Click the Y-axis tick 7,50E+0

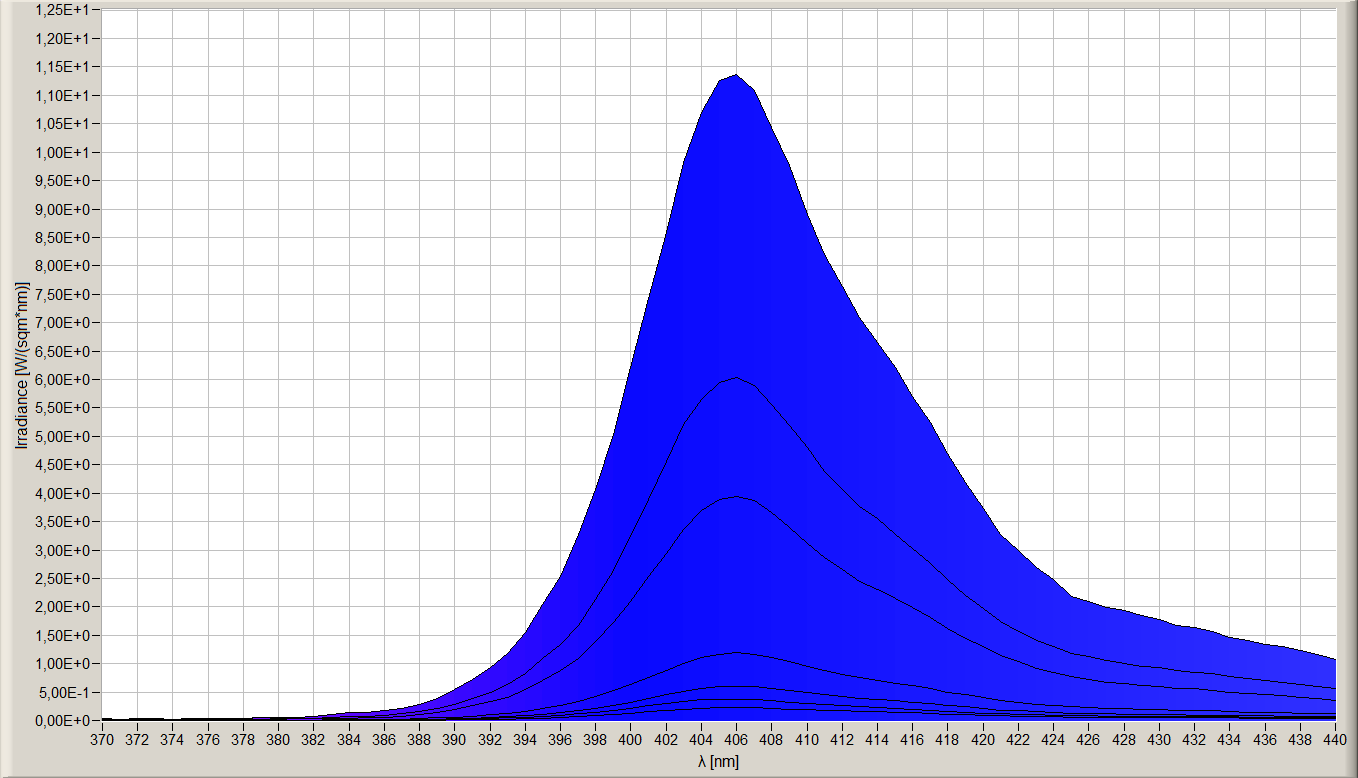[x=62, y=294]
